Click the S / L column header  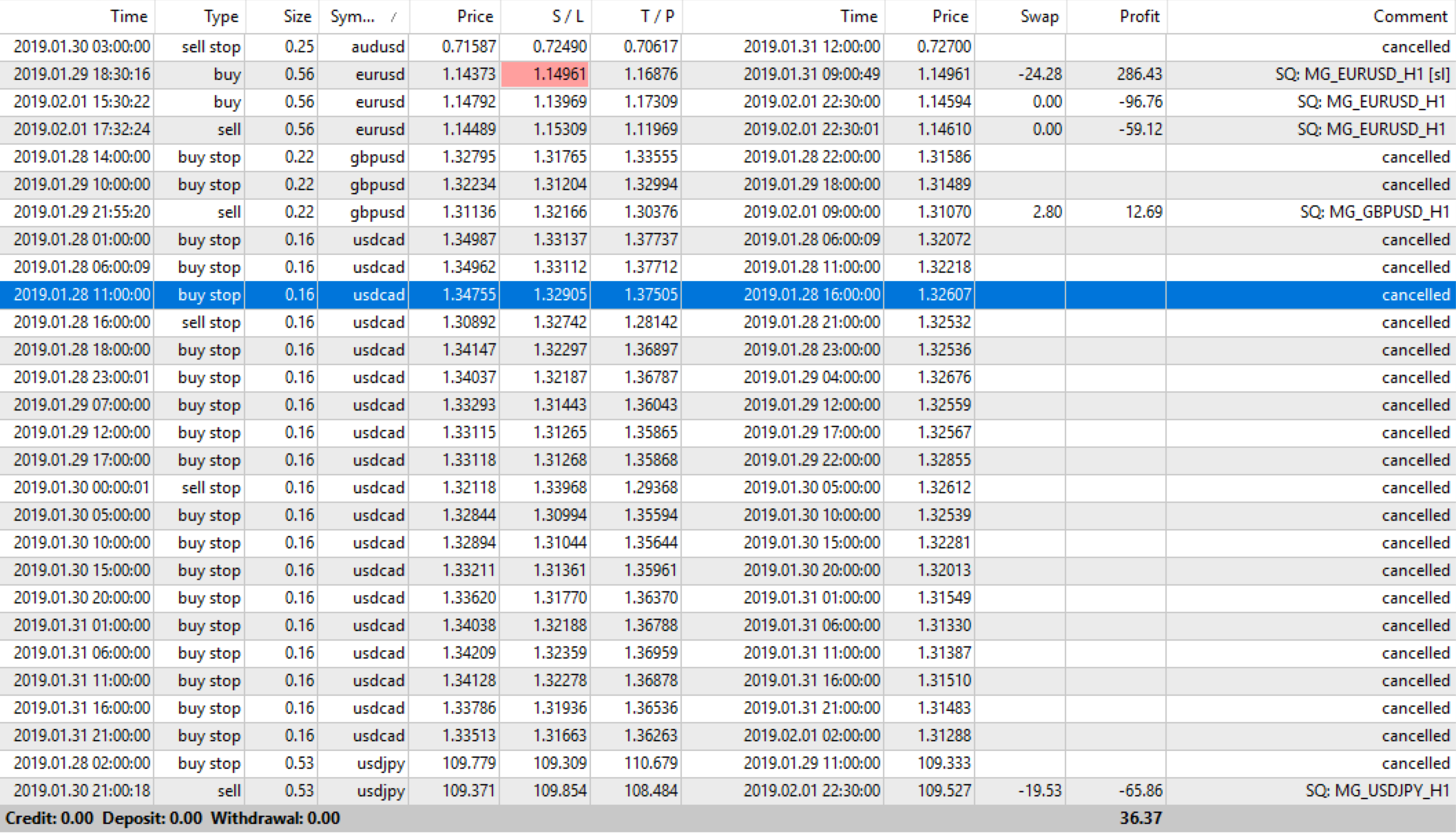567,17
